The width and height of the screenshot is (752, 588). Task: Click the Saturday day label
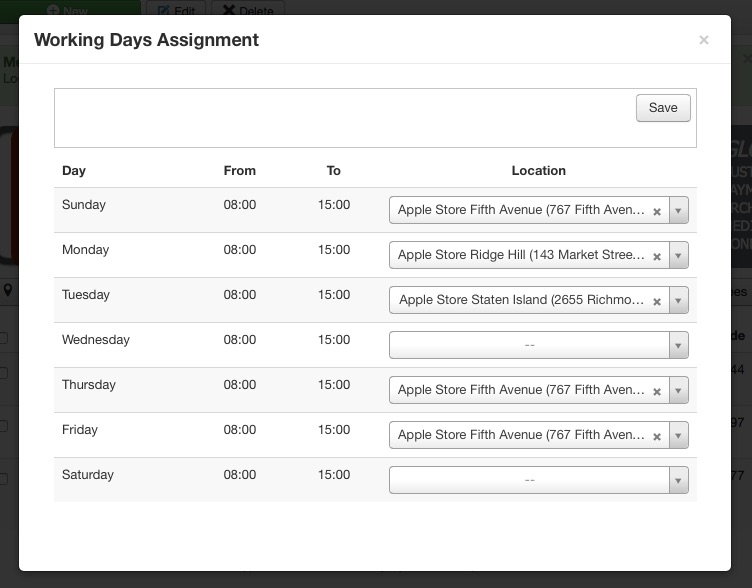[88, 475]
